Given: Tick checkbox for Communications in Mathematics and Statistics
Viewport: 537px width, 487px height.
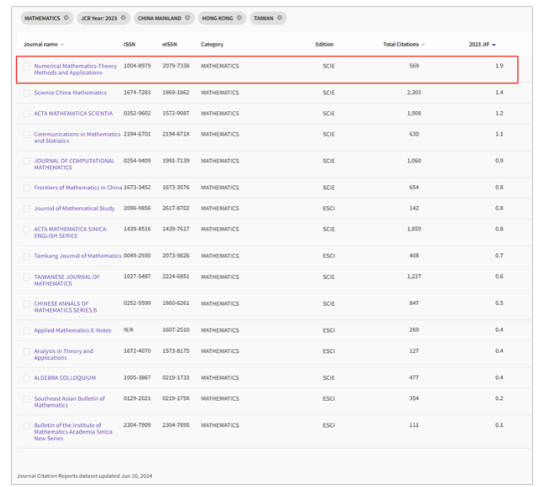Looking at the screenshot, I should tap(27, 134).
